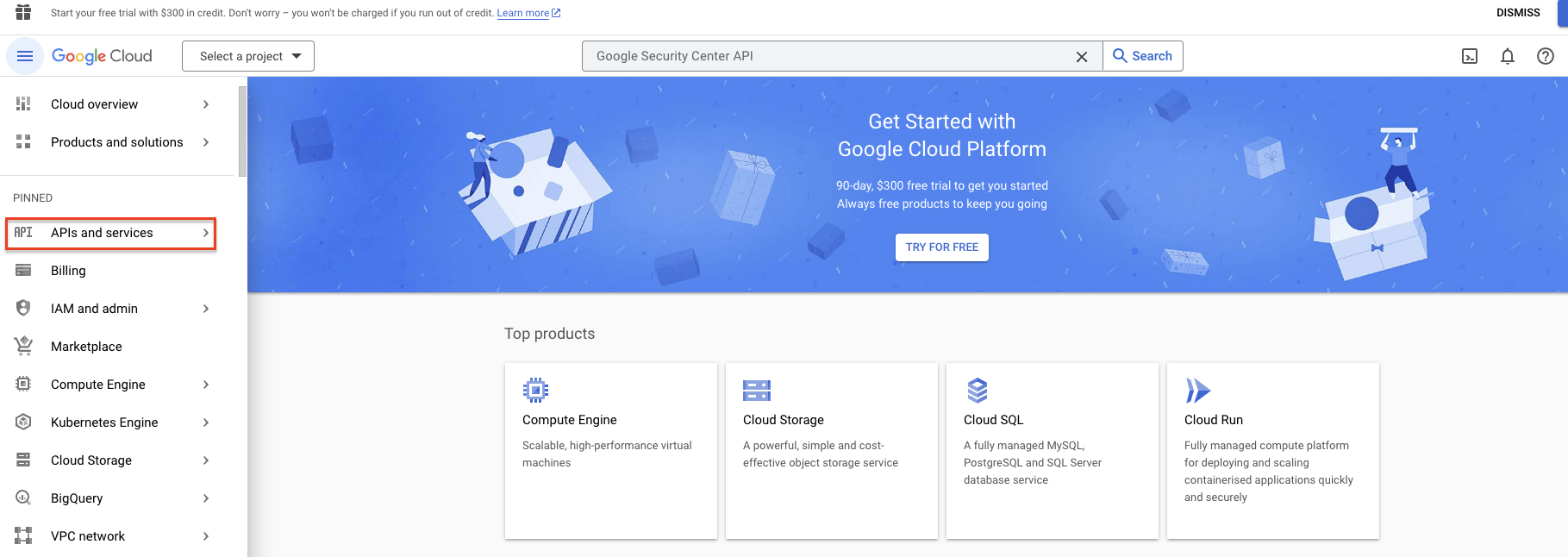Click the IAM shield icon
This screenshot has width=1568, height=557.
pyautogui.click(x=23, y=309)
